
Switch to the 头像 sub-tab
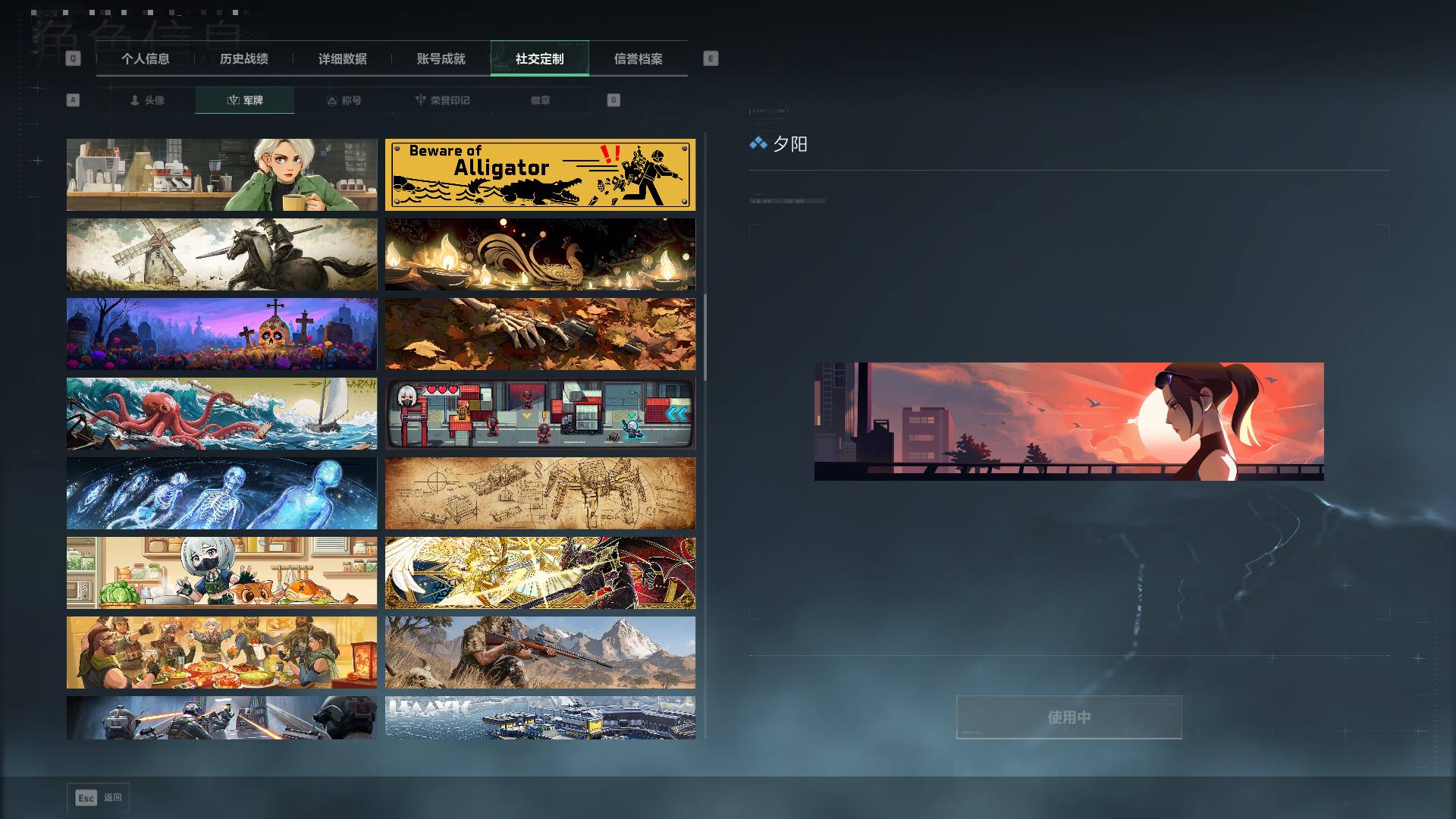click(x=146, y=100)
